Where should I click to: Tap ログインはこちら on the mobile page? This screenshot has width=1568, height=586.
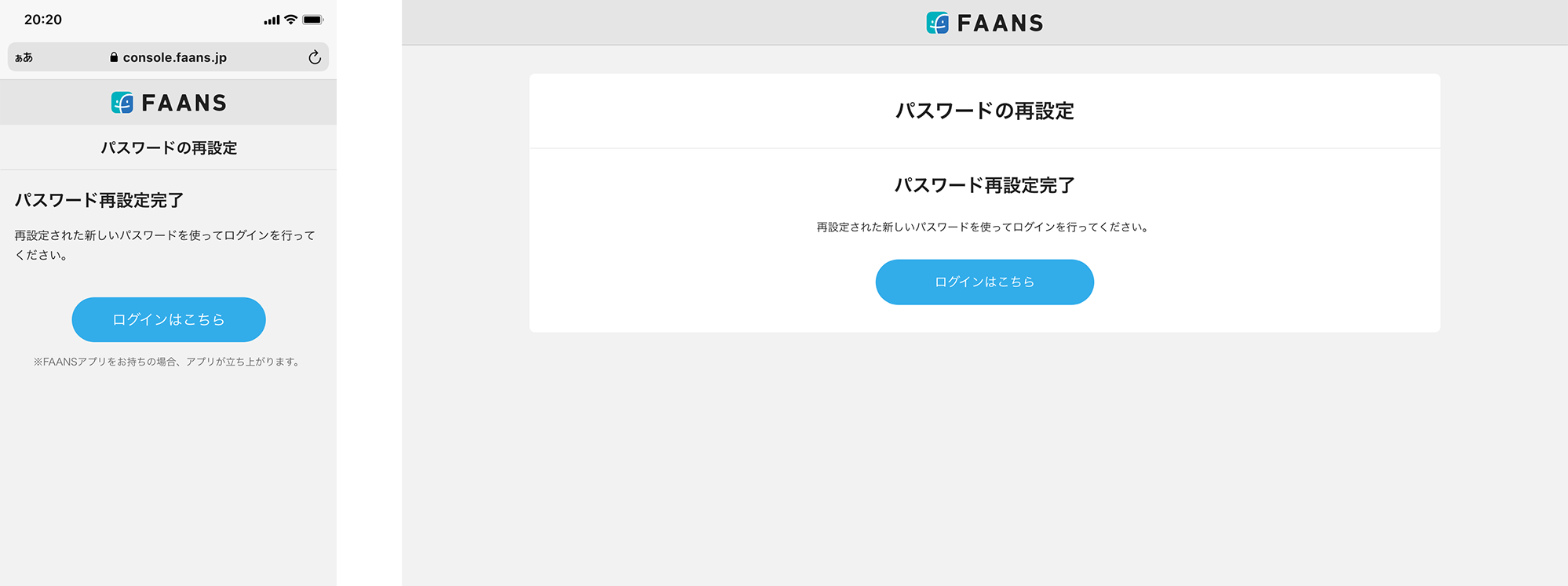168,319
